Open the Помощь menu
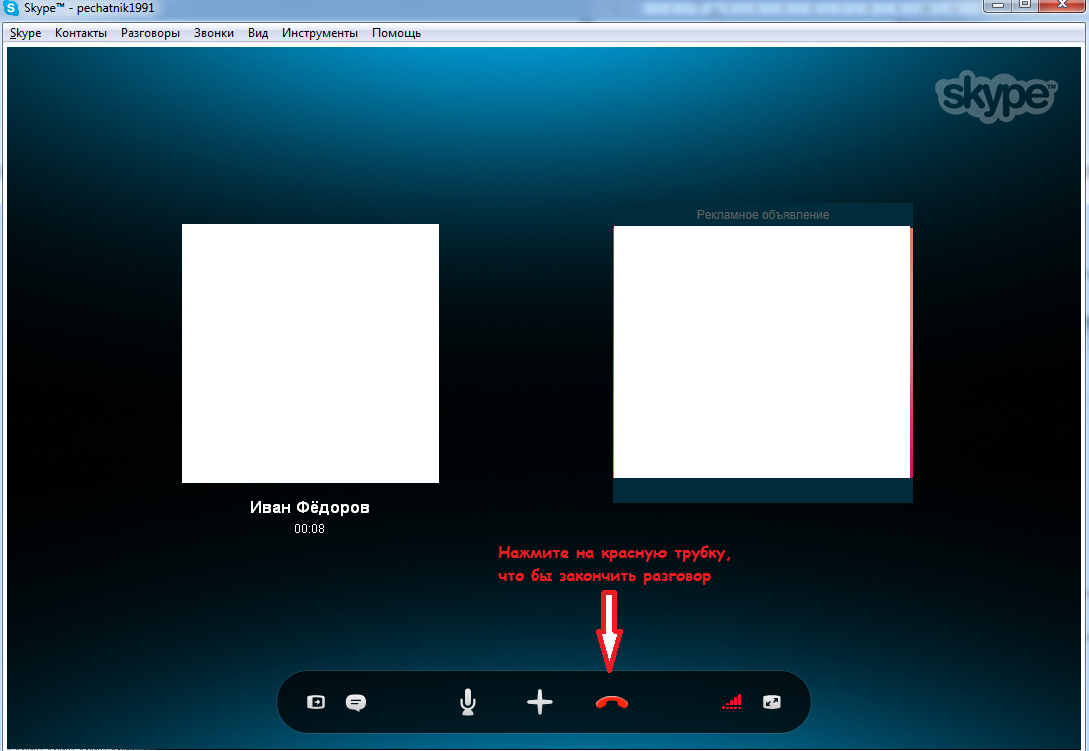The height and width of the screenshot is (751, 1089). 397,33
